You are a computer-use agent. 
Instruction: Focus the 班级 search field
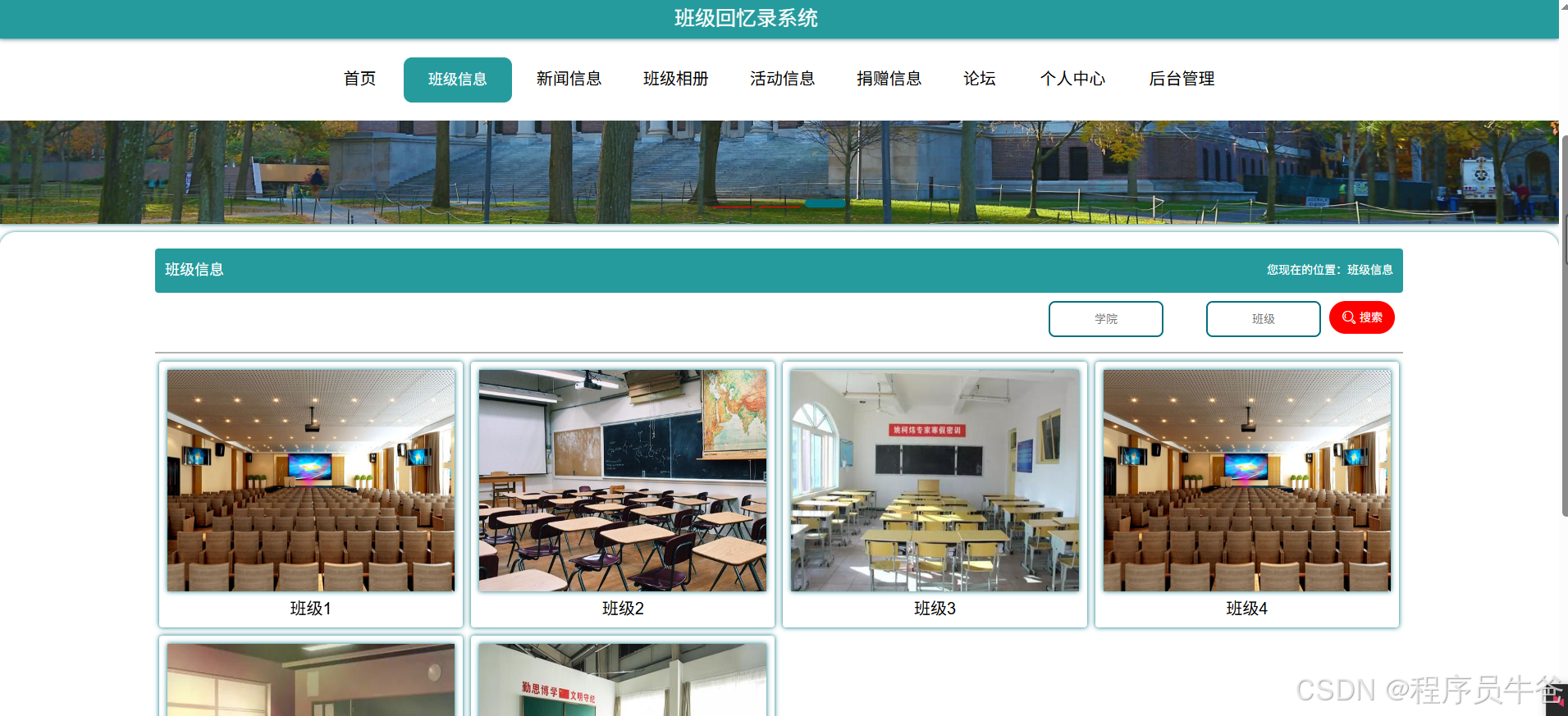click(x=1264, y=319)
